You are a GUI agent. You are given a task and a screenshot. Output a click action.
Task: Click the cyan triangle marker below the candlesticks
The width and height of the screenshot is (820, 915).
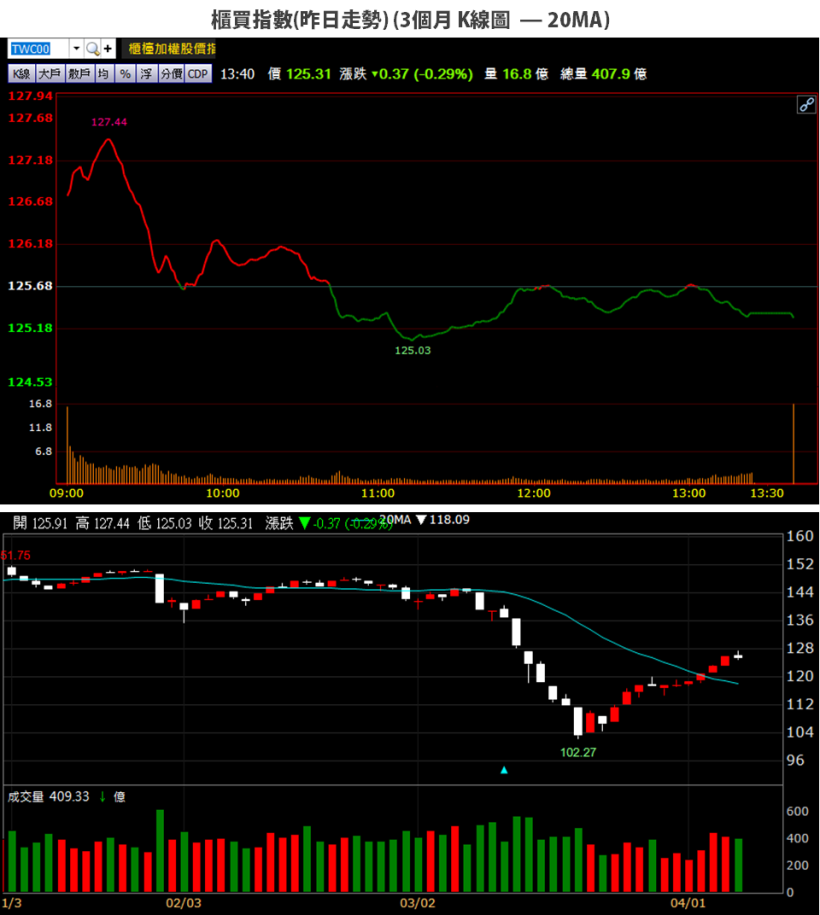point(504,770)
